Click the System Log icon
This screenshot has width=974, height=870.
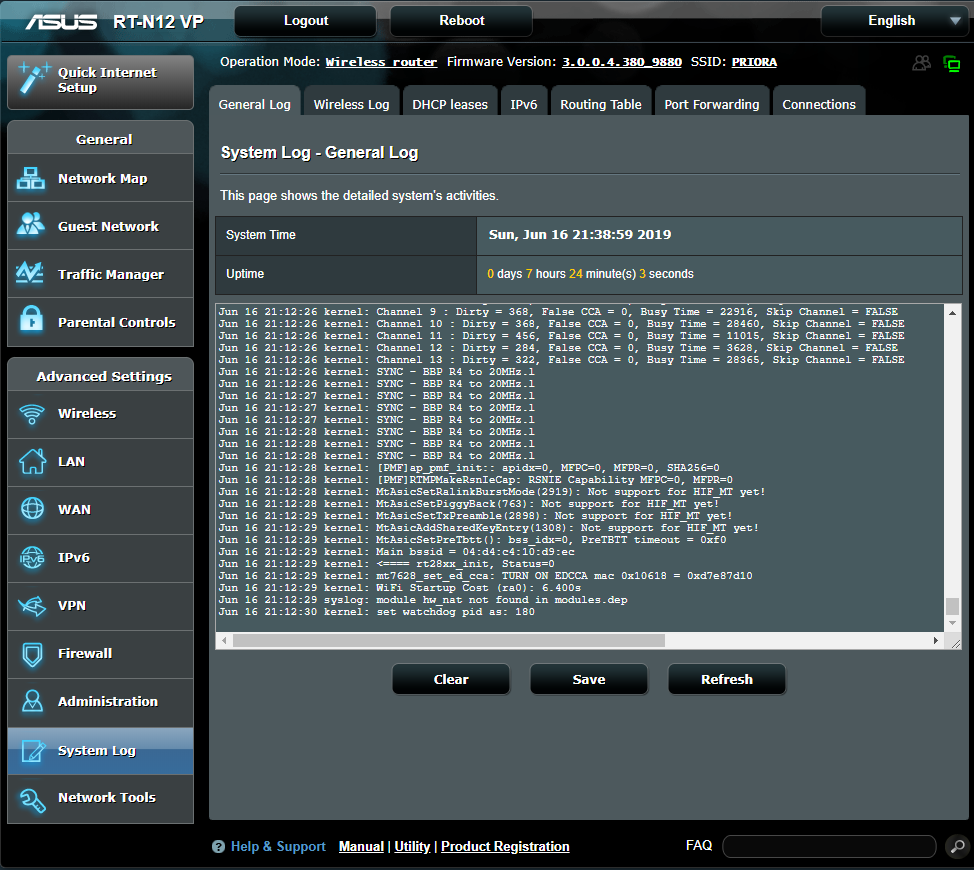[33, 751]
